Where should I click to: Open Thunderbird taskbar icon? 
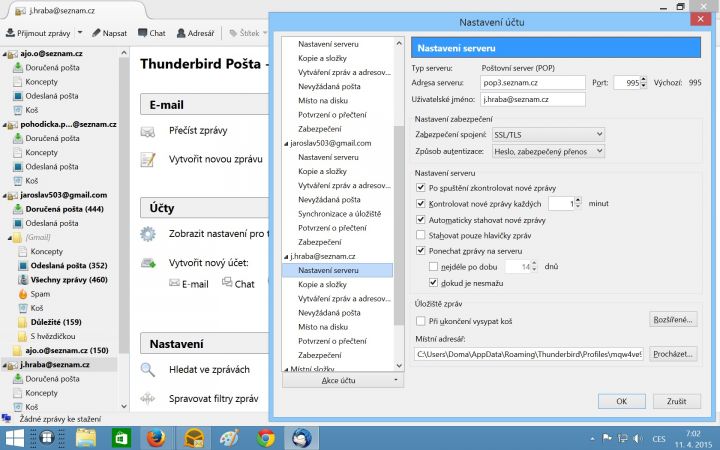coord(301,438)
